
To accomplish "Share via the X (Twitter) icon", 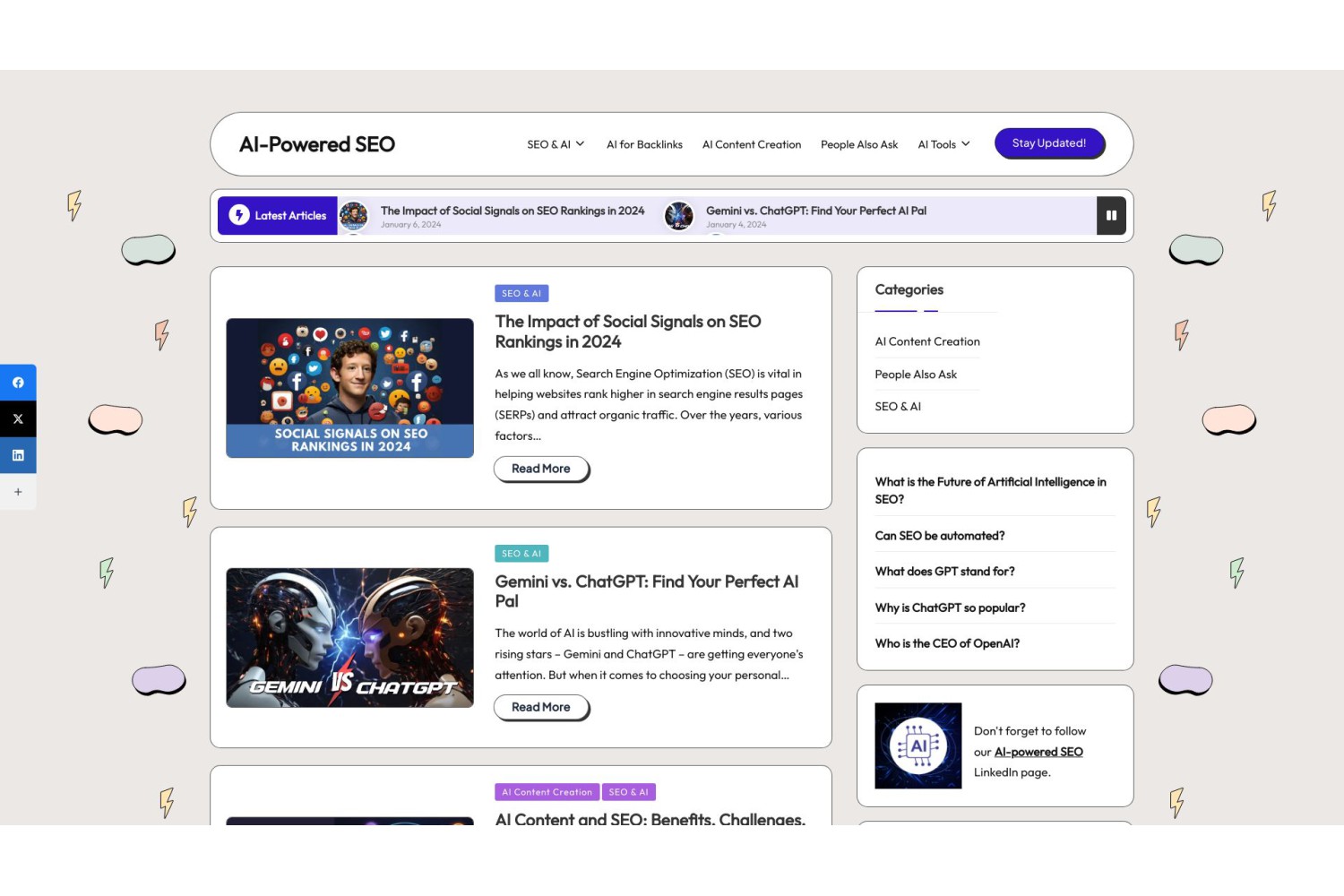I will [x=18, y=418].
